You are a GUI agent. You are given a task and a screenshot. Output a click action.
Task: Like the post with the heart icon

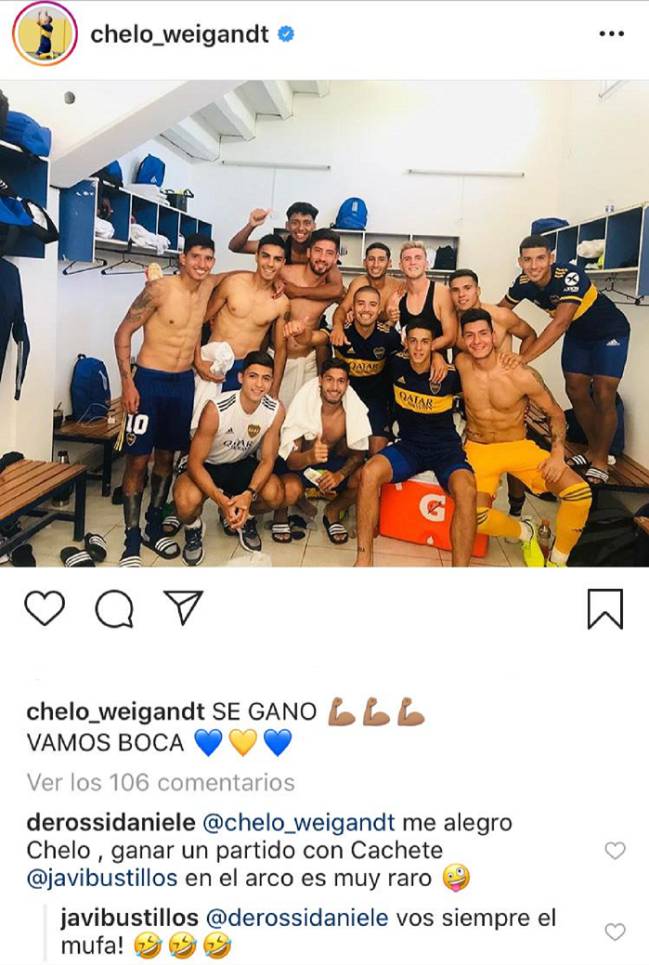coord(44,608)
